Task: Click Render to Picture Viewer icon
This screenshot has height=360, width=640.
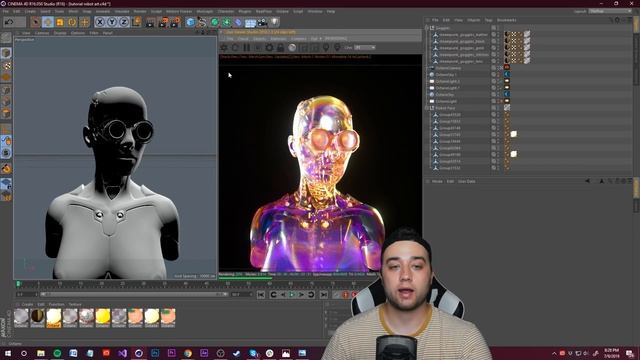Action: click(163, 22)
